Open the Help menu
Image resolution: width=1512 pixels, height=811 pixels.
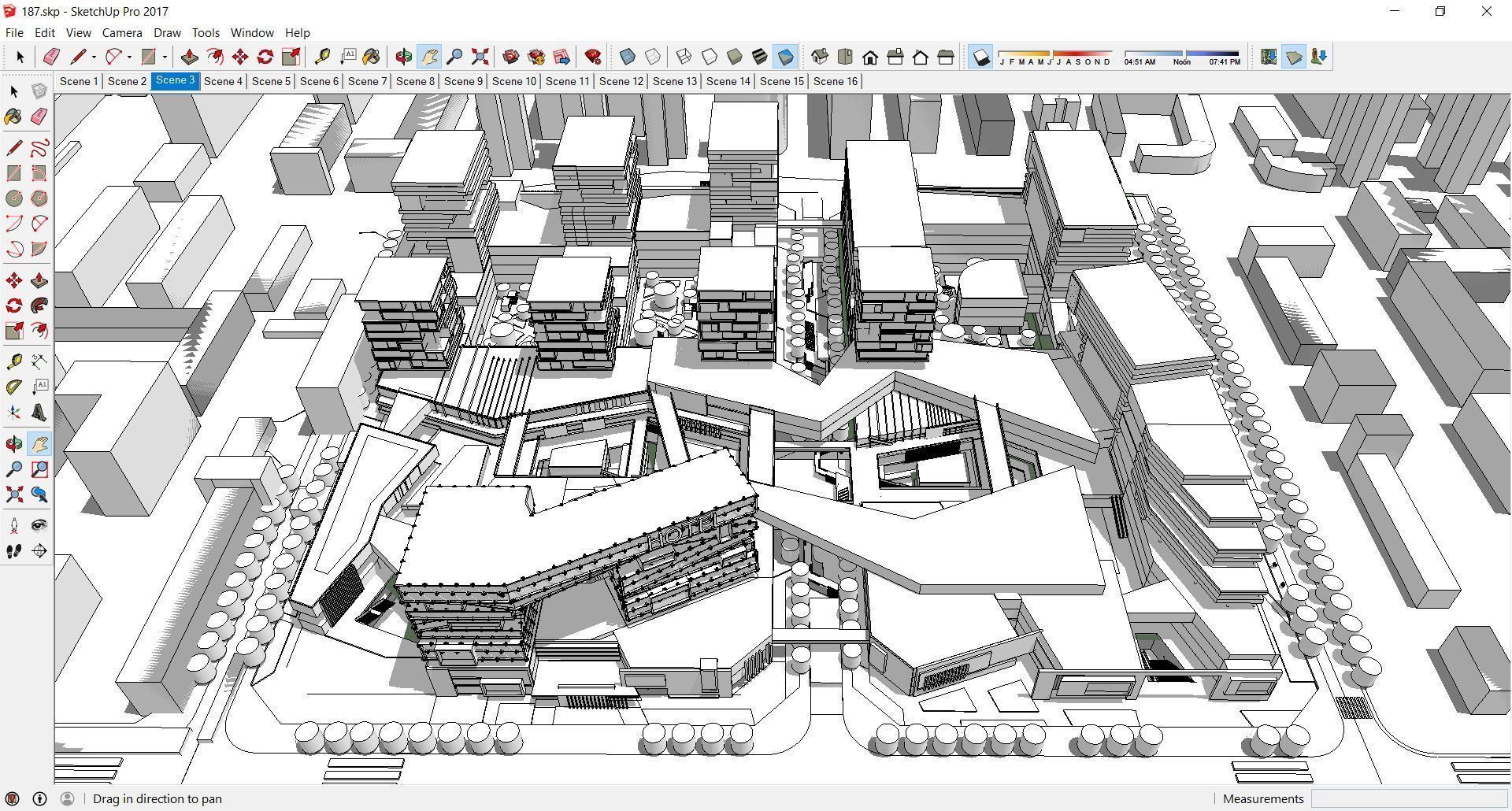tap(297, 33)
